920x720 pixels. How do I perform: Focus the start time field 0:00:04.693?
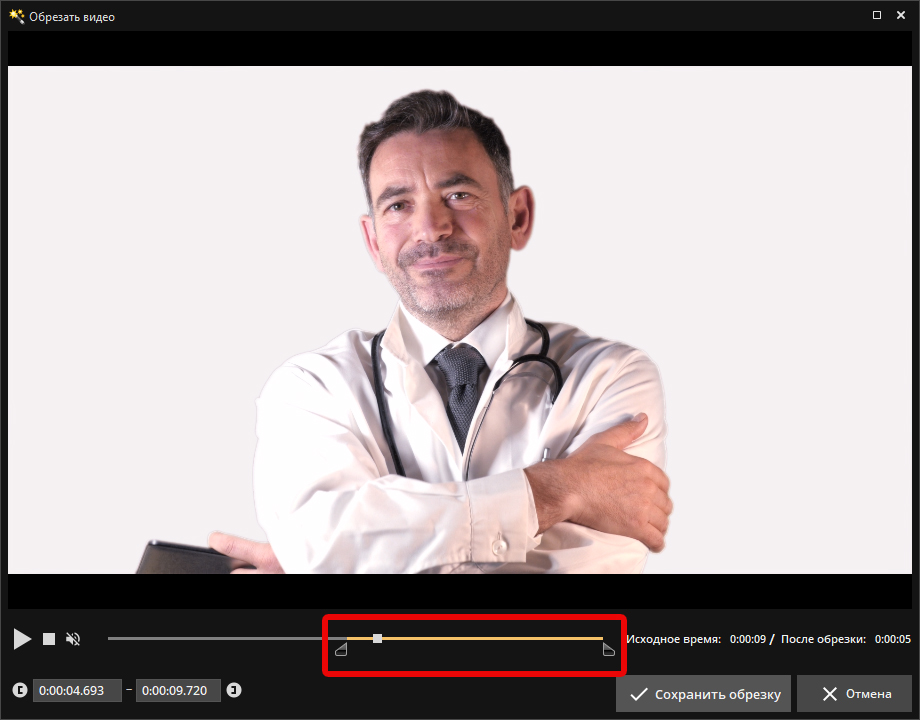pyautogui.click(x=77, y=690)
